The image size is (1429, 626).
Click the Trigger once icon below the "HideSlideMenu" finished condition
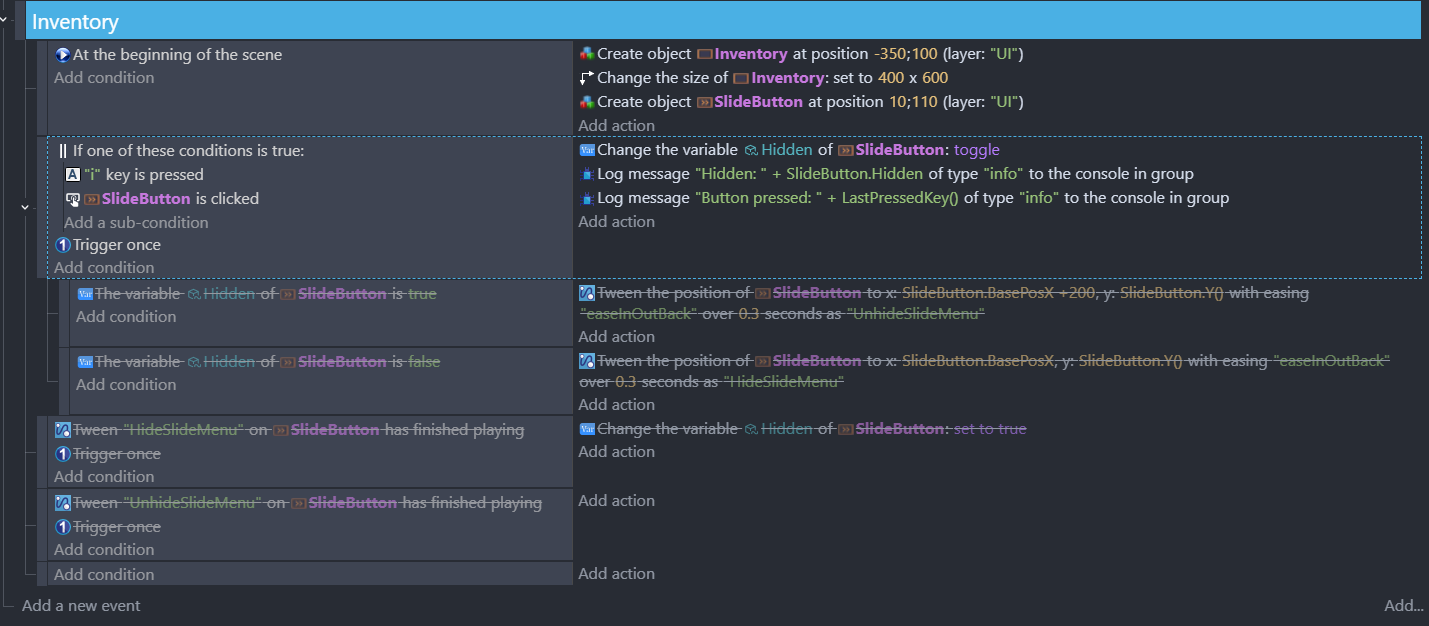click(x=62, y=454)
